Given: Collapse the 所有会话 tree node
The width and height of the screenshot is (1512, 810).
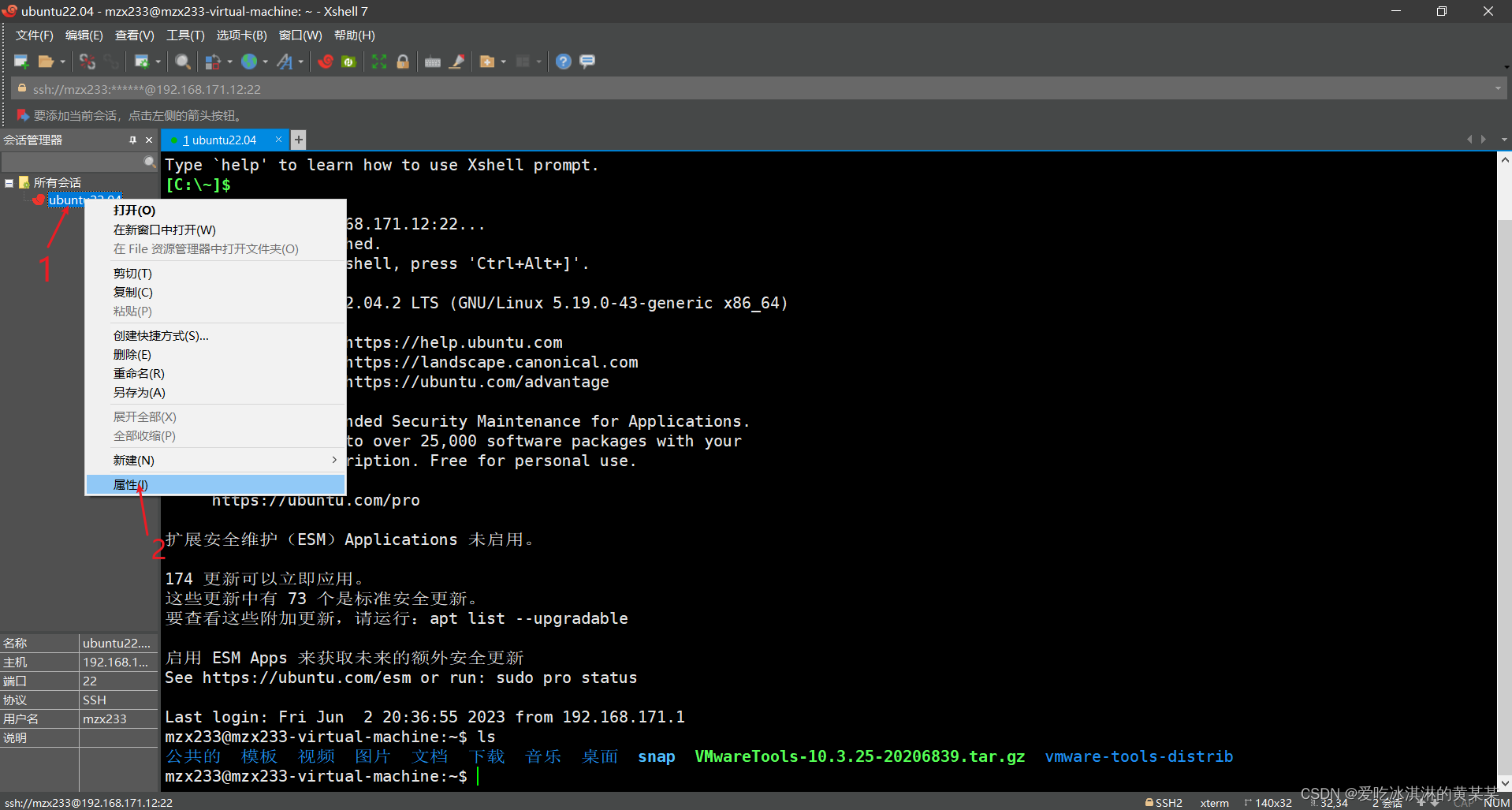Looking at the screenshot, I should click(x=9, y=182).
